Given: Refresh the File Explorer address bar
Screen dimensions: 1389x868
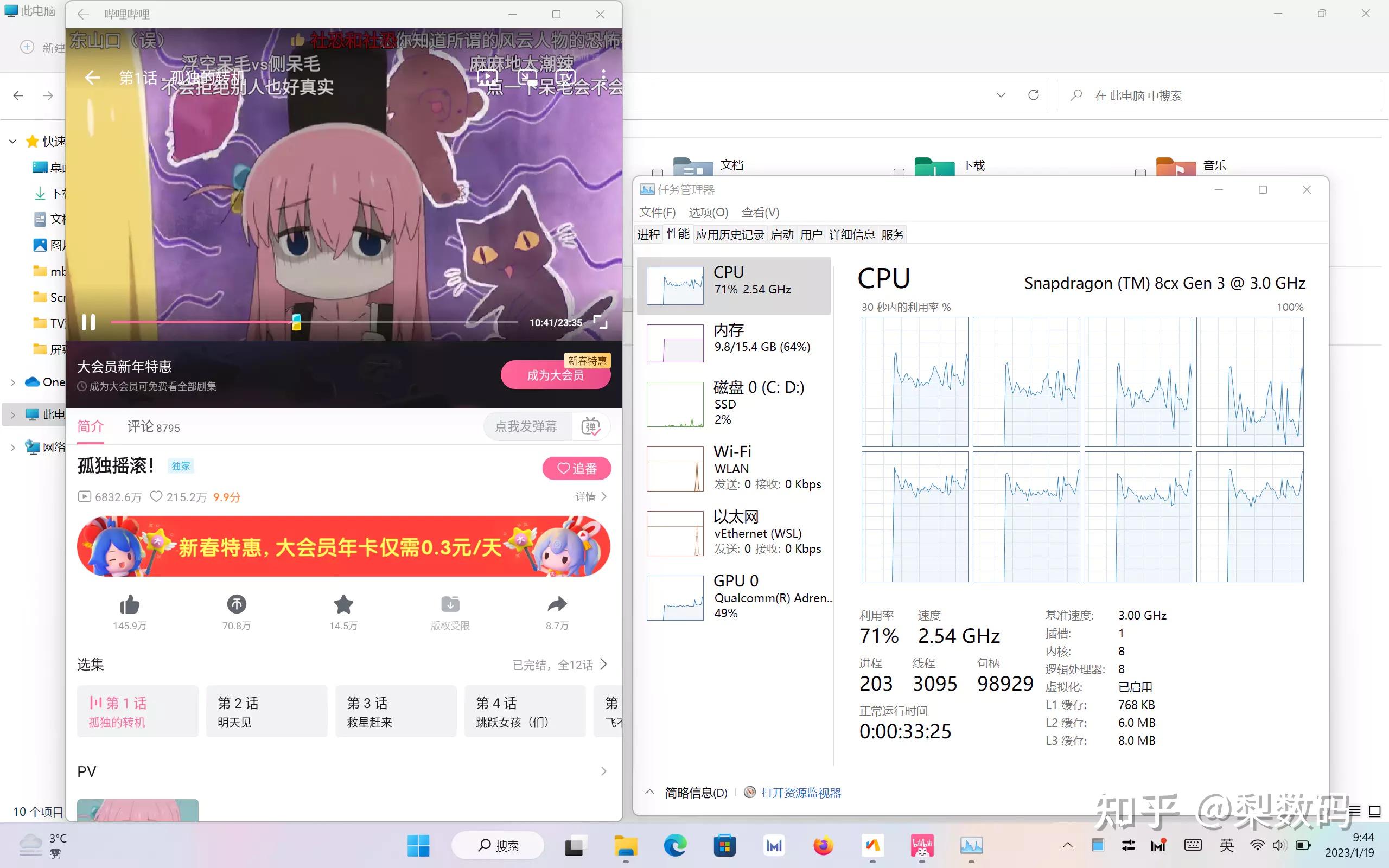Looking at the screenshot, I should [1033, 95].
